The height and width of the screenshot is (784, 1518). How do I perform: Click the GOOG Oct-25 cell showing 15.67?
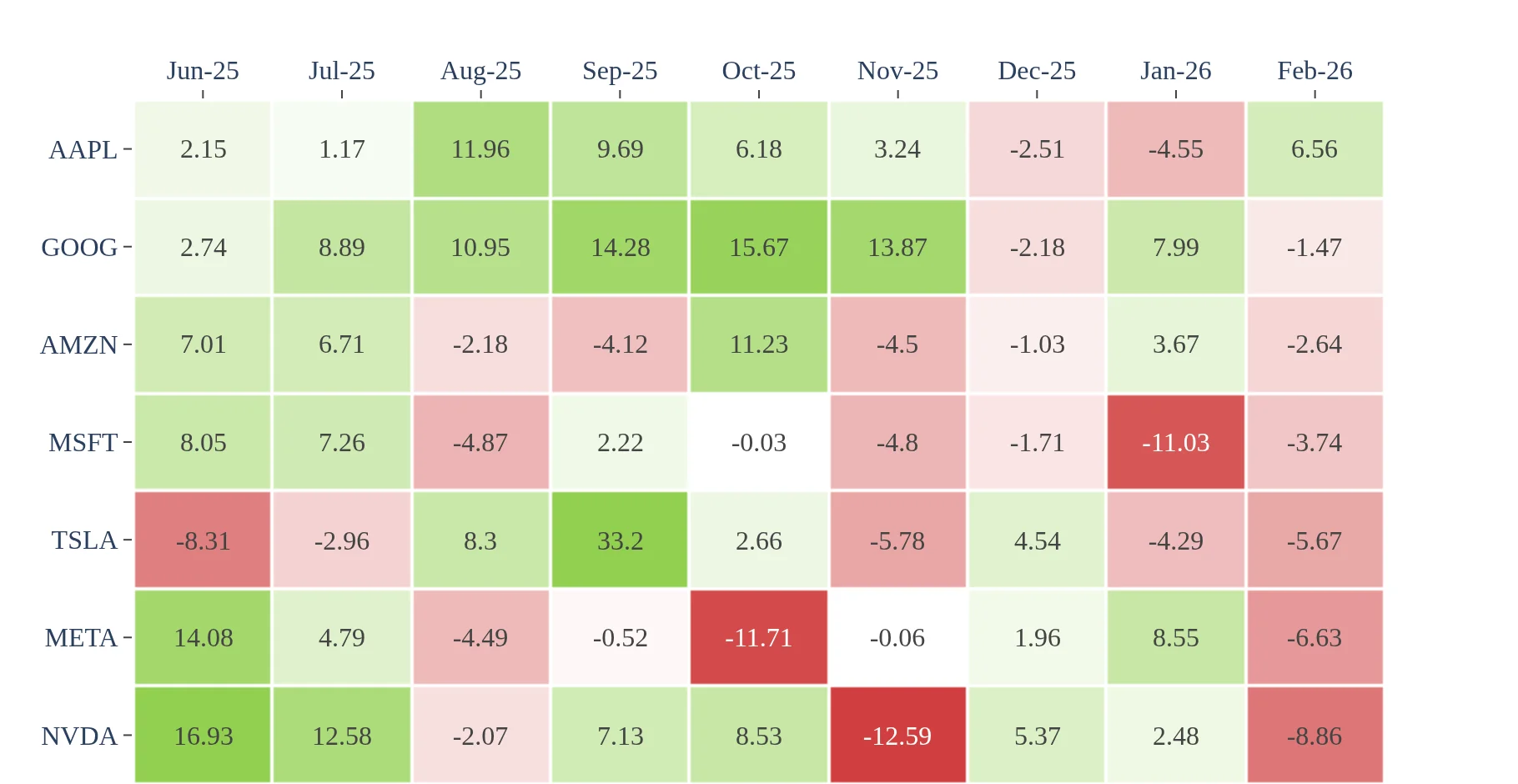point(758,247)
